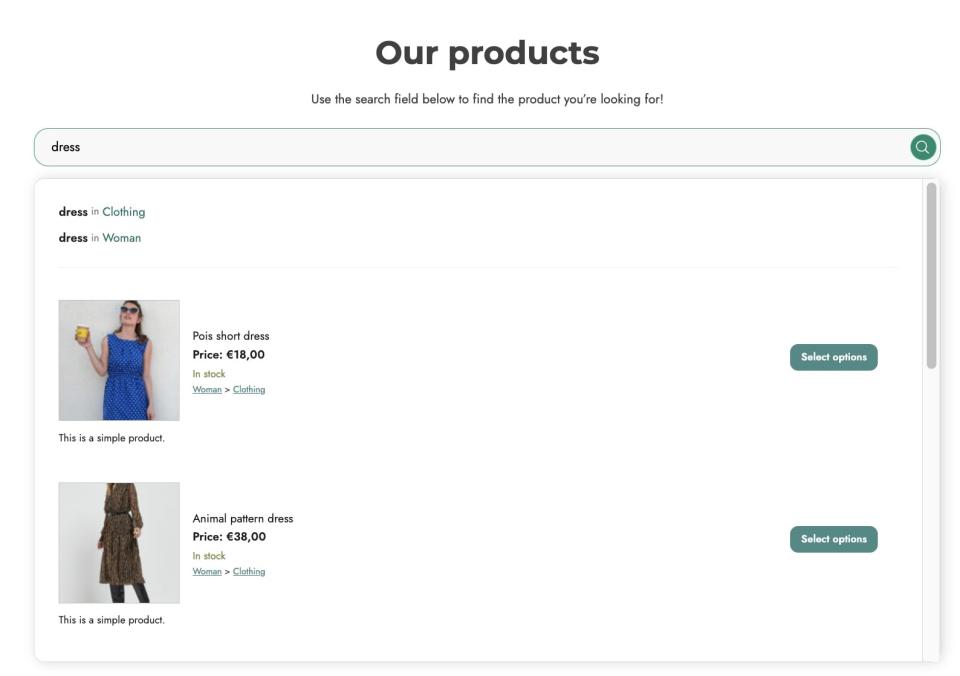The height and width of the screenshot is (676, 960).
Task: Click the 'Pois short dress' title
Action: click(231, 336)
